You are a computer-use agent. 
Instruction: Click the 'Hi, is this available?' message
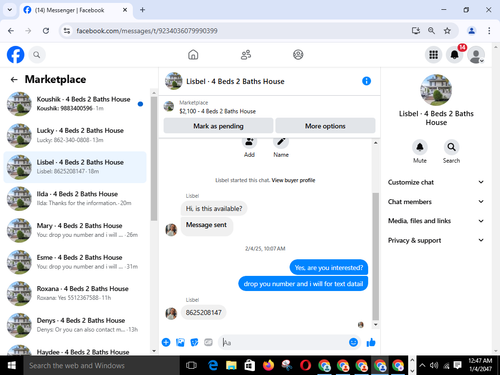[214, 209]
